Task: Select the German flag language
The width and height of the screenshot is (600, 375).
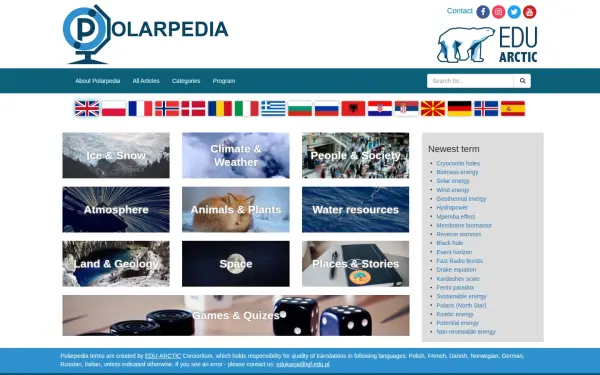Action: 460,108
